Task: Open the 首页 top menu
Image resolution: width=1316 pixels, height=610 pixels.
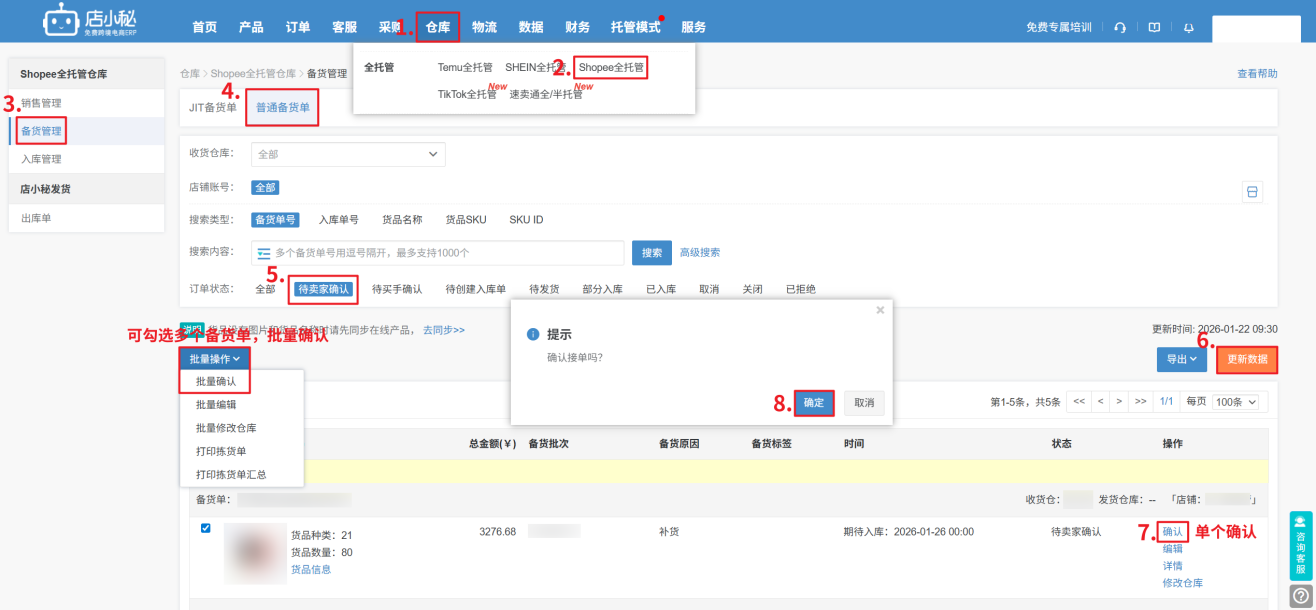Action: (204, 27)
